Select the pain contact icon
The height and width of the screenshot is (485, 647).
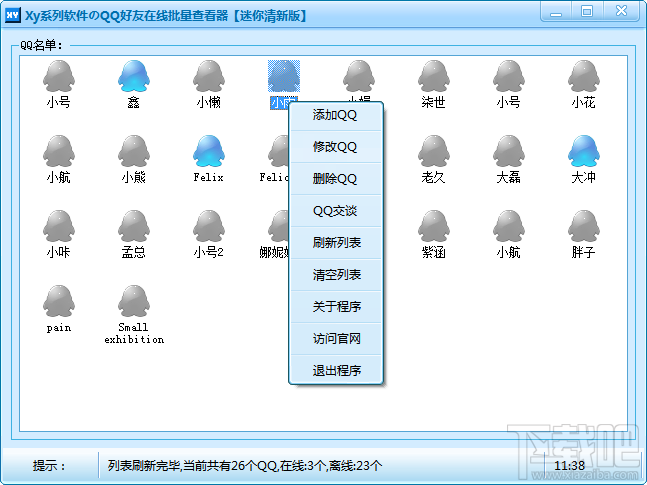coord(59,301)
